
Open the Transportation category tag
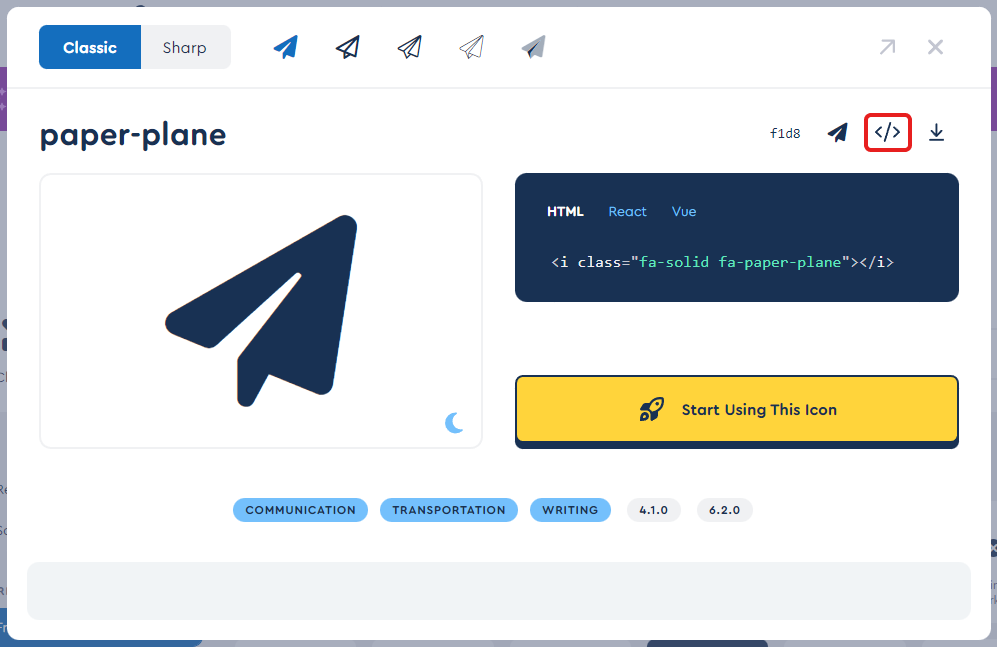pos(449,510)
